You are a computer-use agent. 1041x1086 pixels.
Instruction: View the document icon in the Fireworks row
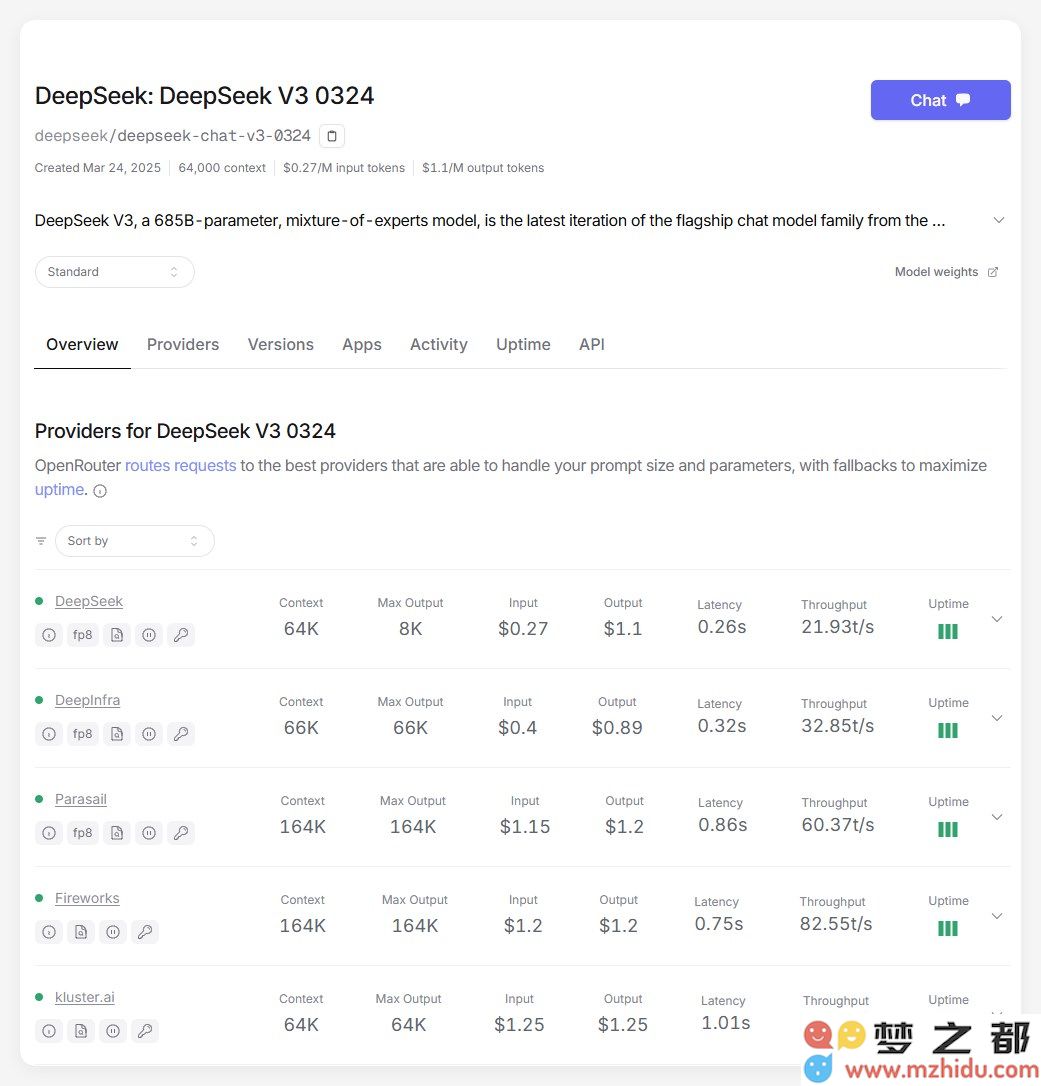click(x=81, y=932)
